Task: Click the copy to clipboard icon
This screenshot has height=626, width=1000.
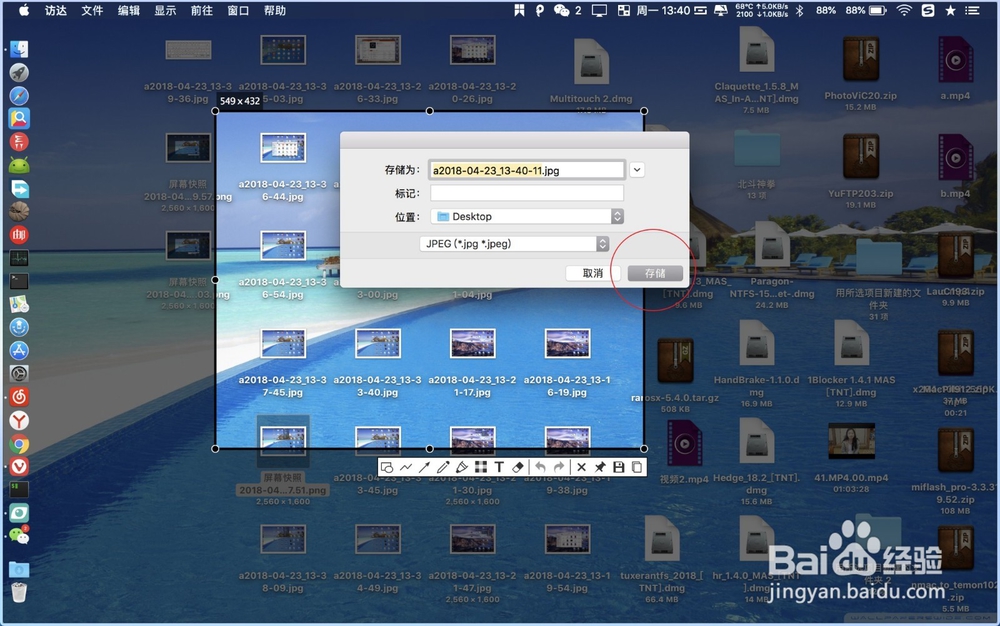Action: 636,466
